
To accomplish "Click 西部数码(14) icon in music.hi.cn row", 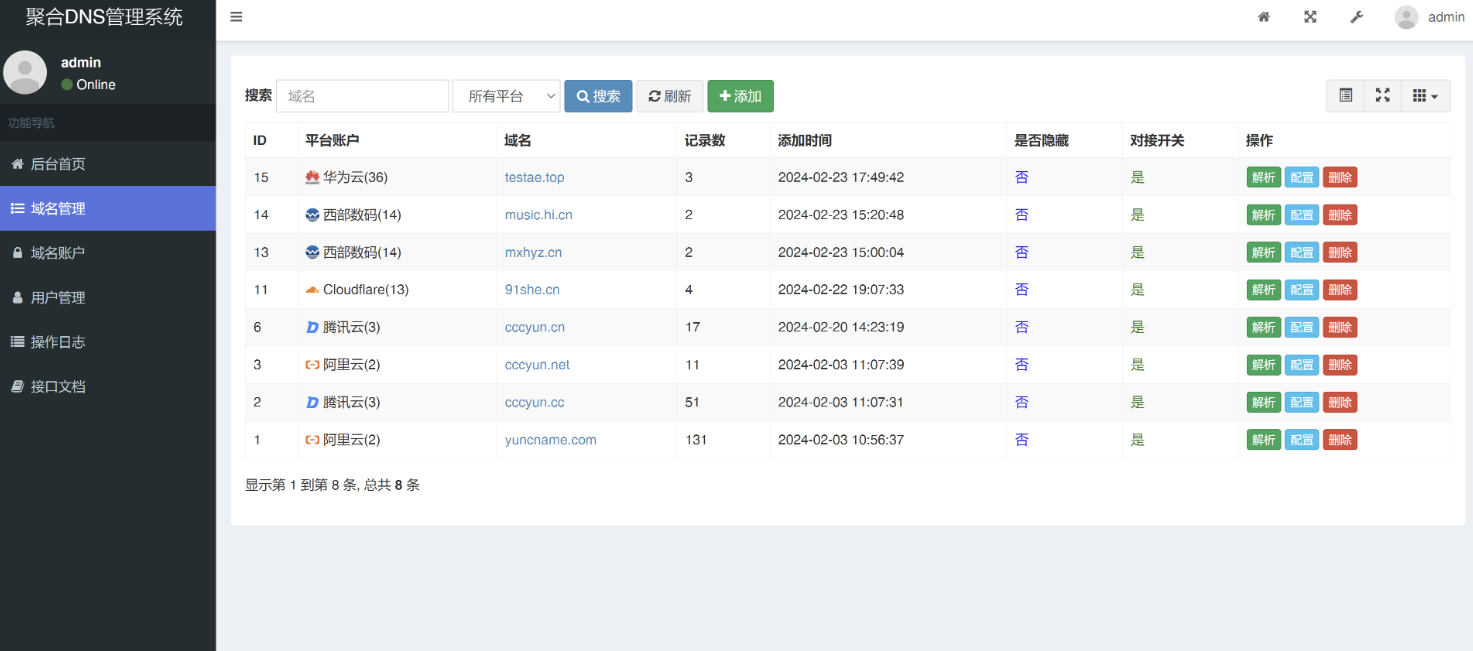I will pos(312,215).
